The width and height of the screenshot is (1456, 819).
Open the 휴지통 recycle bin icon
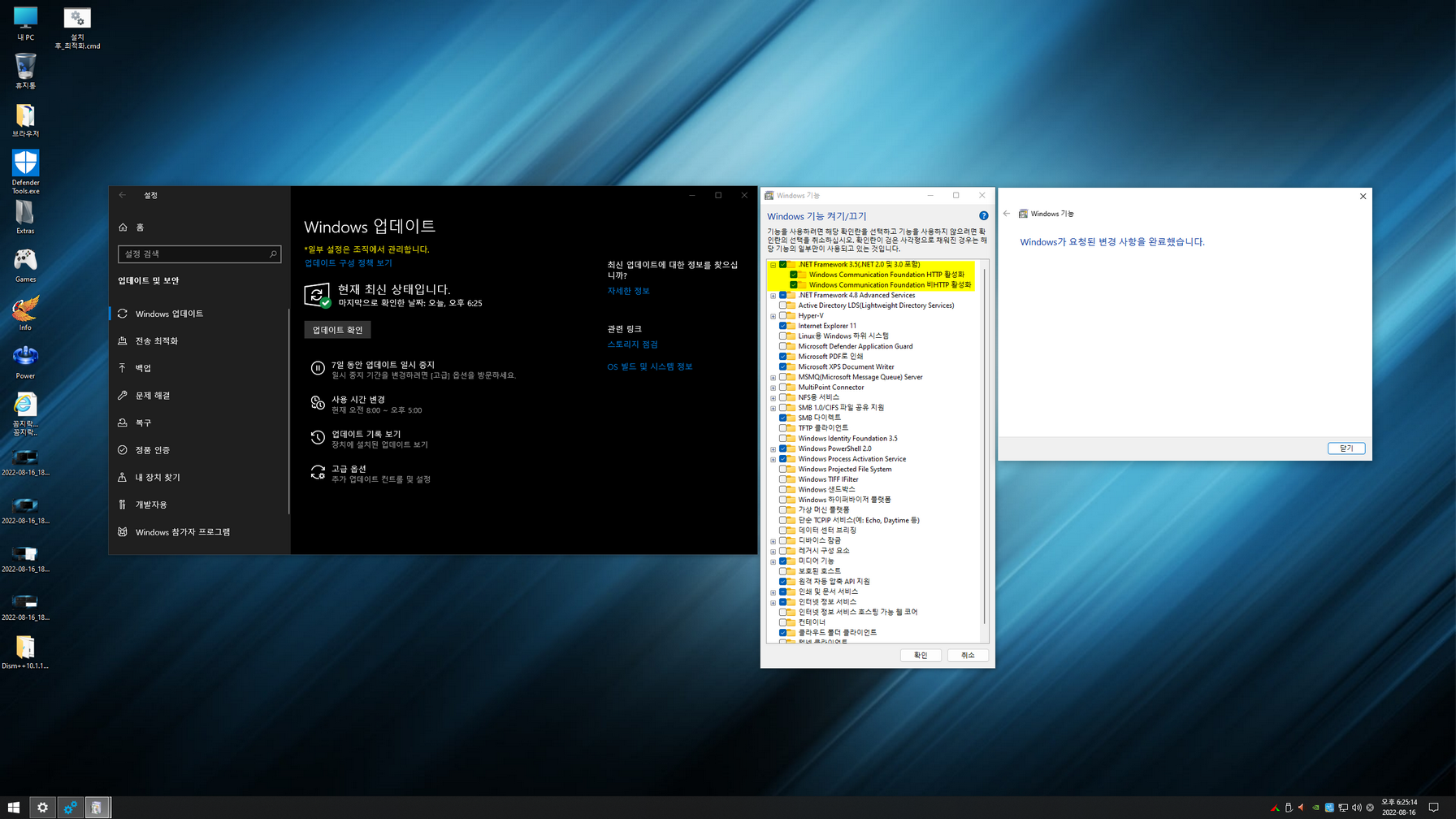(25, 71)
